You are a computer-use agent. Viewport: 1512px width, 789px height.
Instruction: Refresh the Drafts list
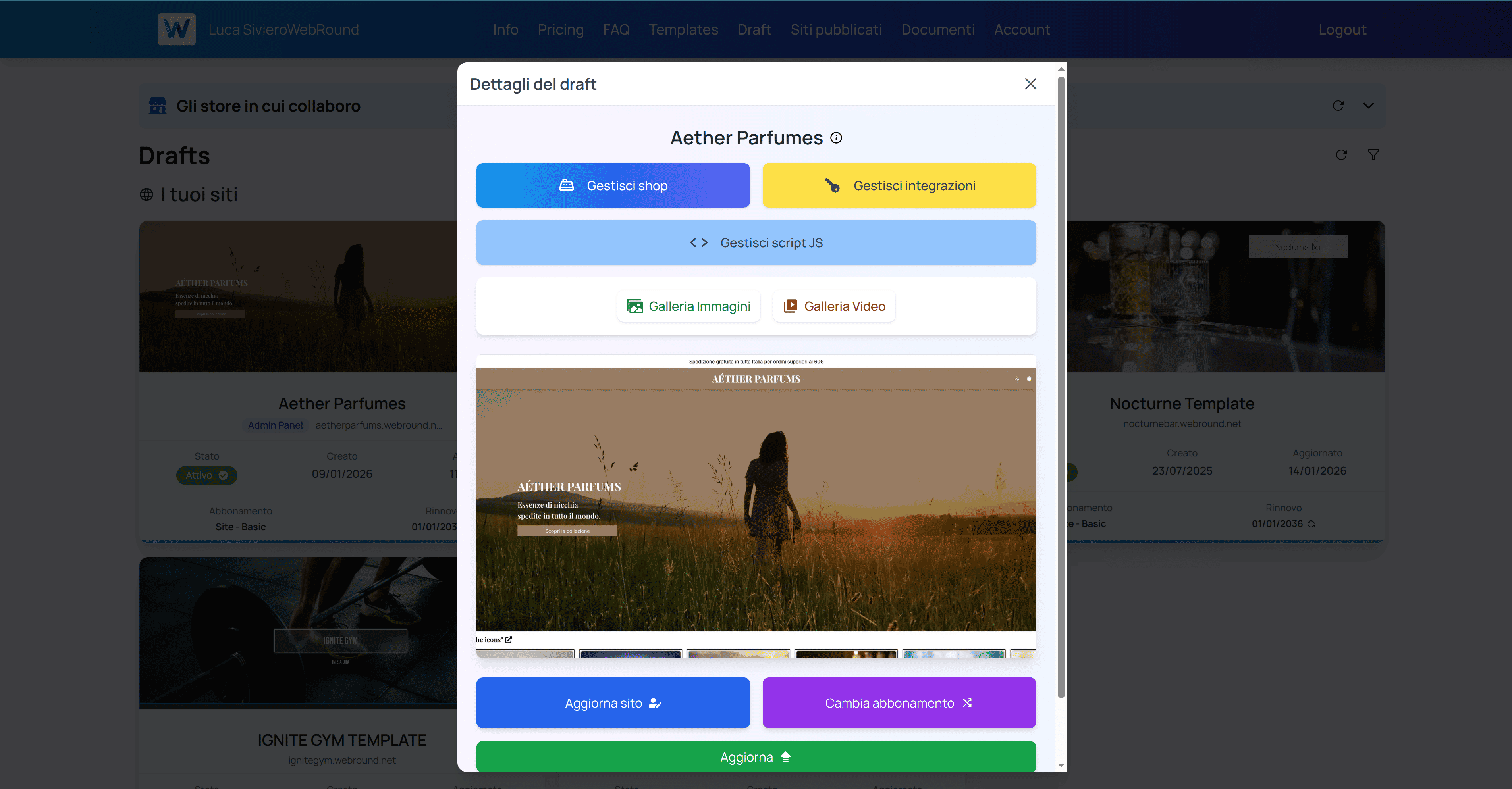pyautogui.click(x=1341, y=155)
